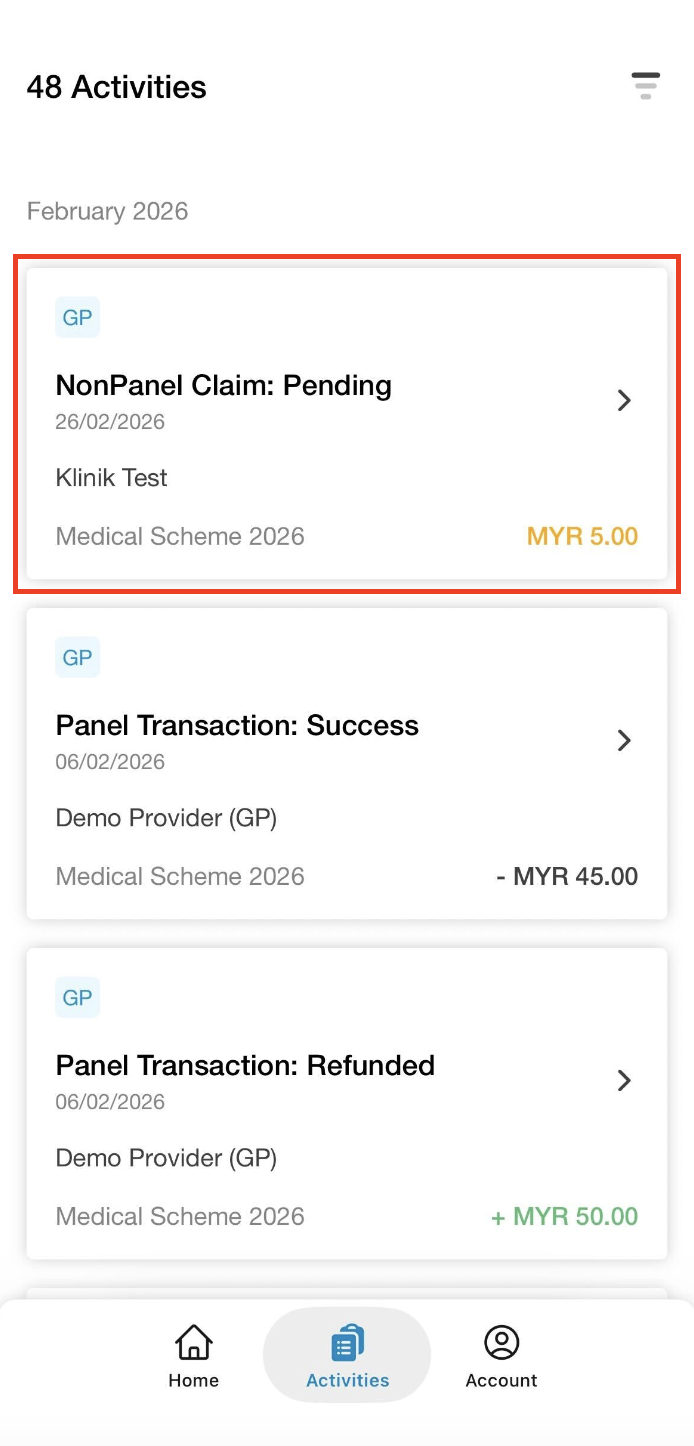Expand Panel Transaction: Success with its chevron
The image size is (694, 1446).
pyautogui.click(x=624, y=740)
